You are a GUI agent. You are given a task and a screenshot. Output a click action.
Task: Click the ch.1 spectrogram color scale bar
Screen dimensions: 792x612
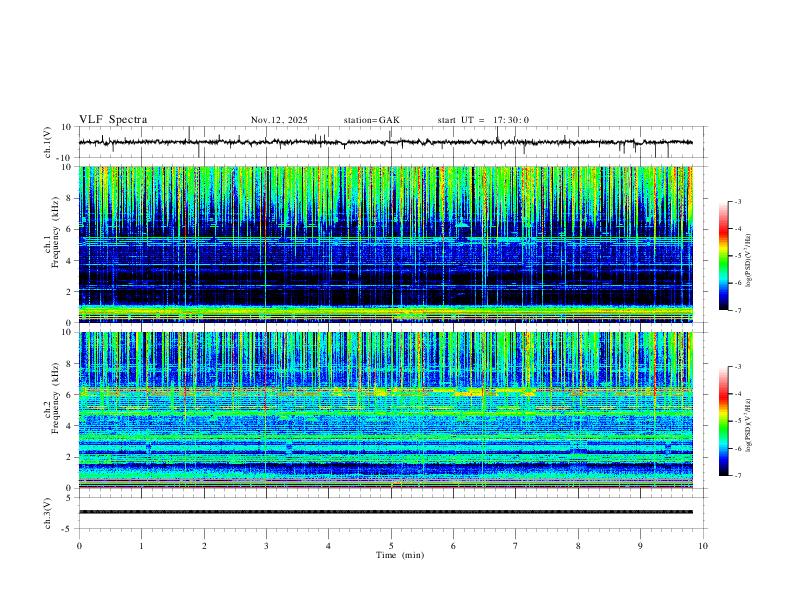(723, 256)
